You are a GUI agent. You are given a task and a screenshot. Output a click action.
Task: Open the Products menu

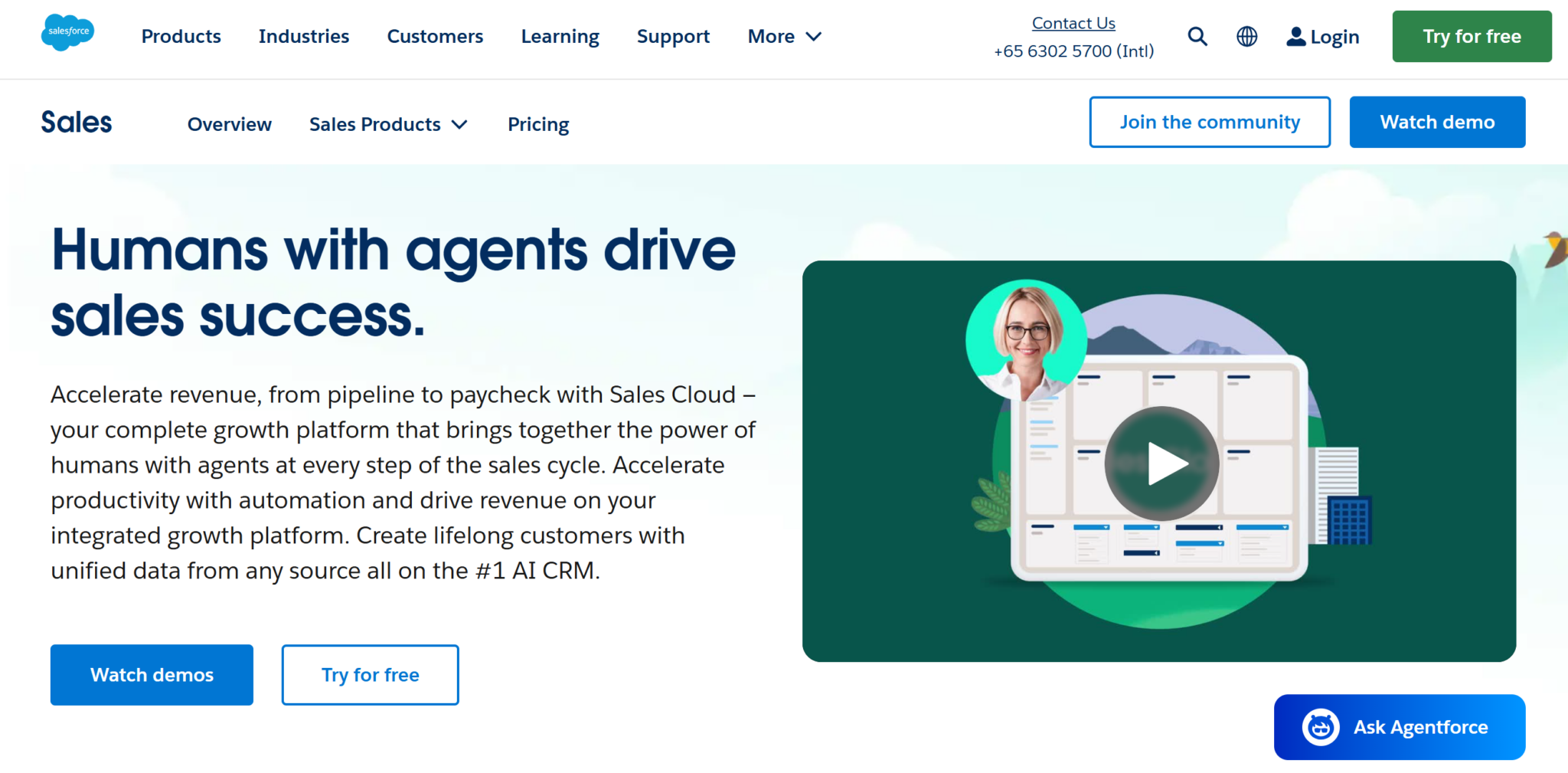point(181,36)
